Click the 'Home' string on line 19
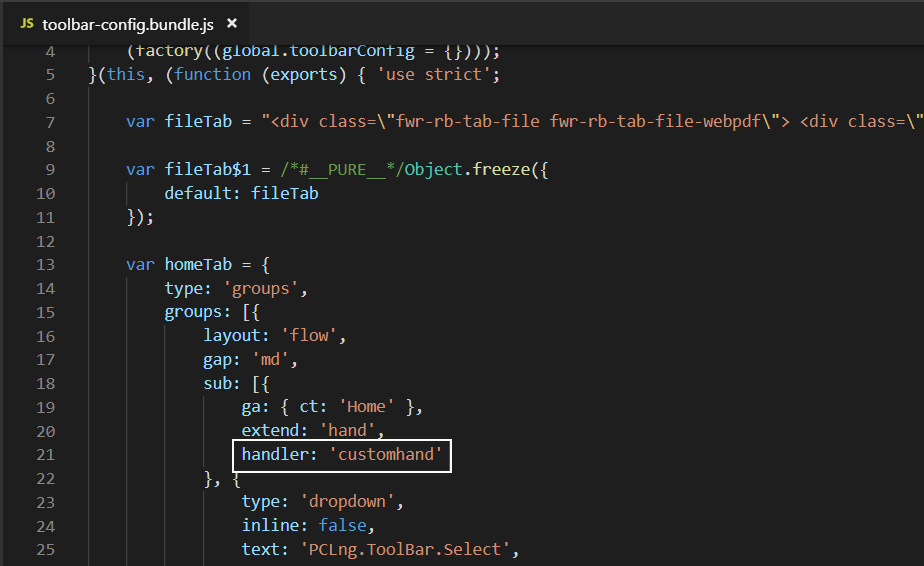This screenshot has width=924, height=566. pyautogui.click(x=366, y=407)
